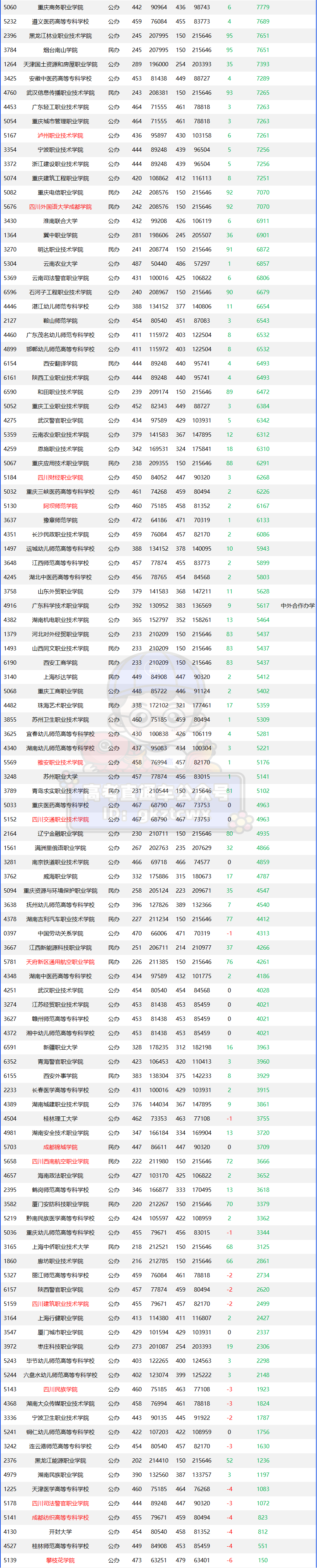
Task: Select 新疆职业大学 school name
Action: tap(60, 1047)
